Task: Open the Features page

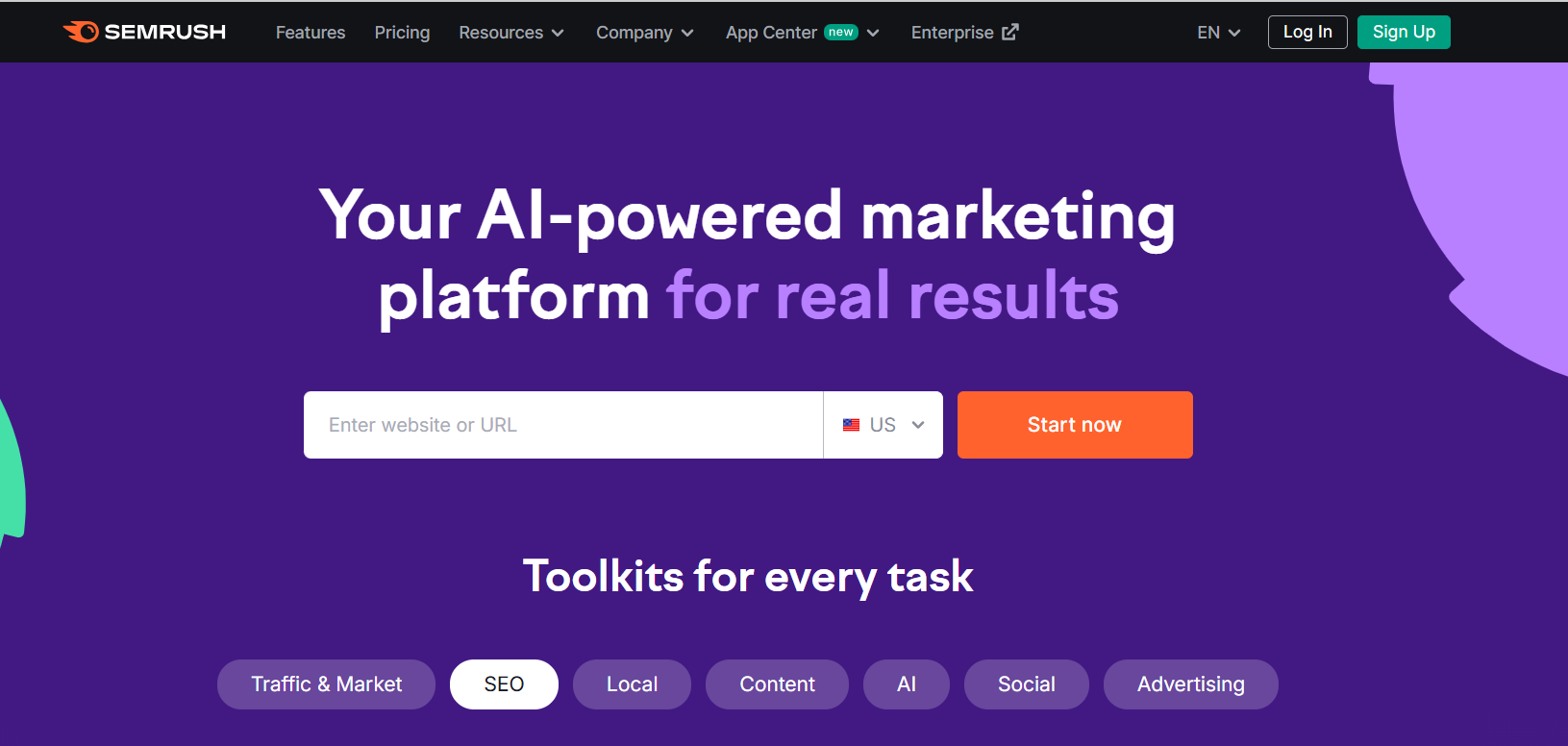Action: click(x=311, y=33)
